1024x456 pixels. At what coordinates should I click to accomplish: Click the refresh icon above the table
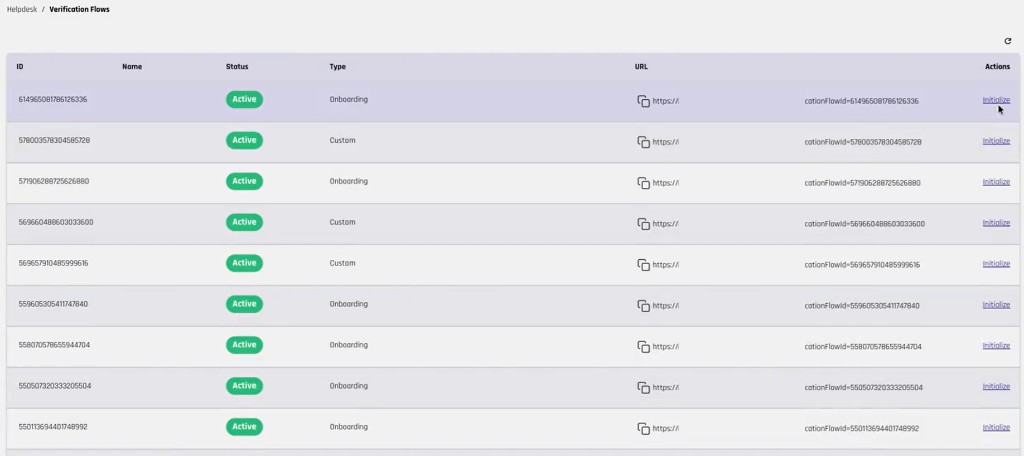point(1008,41)
